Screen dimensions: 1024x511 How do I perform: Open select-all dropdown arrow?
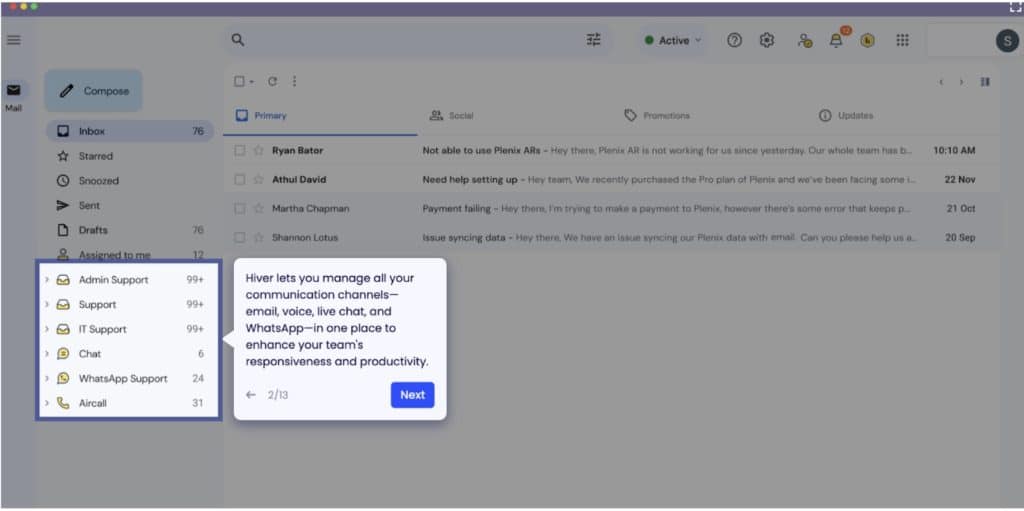[x=251, y=82]
